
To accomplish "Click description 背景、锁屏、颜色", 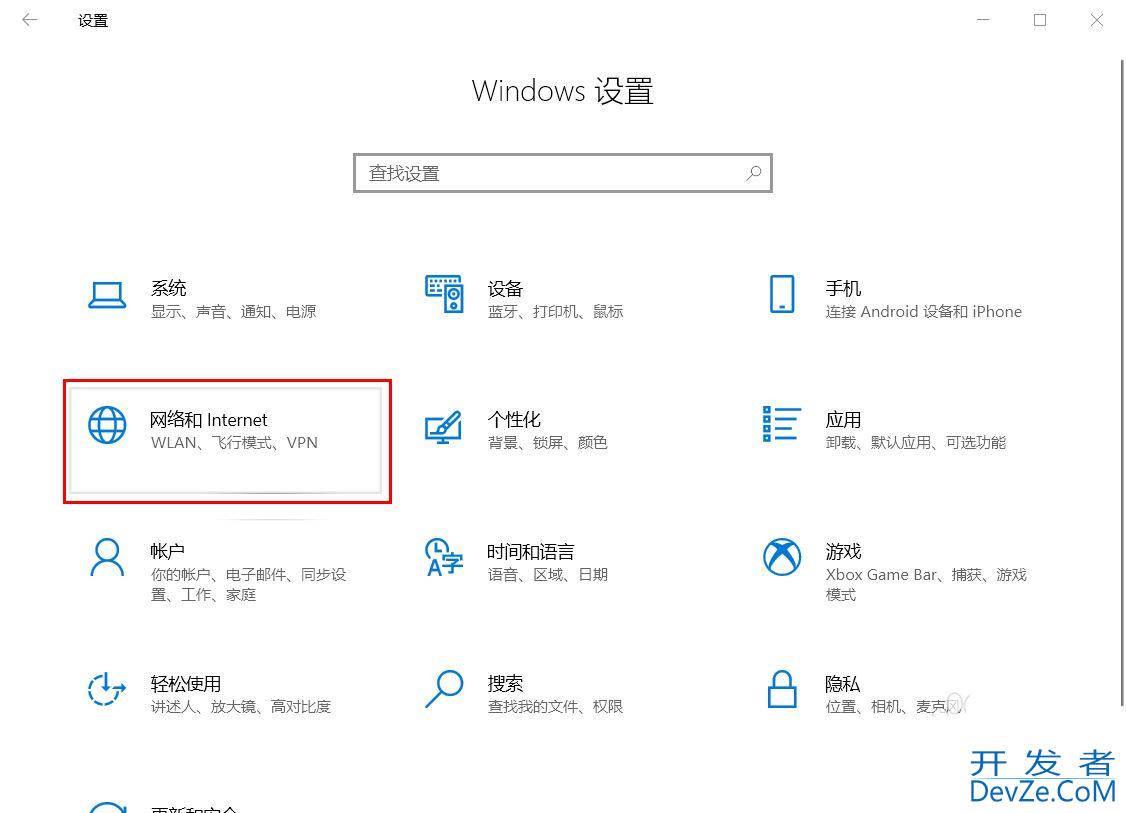I will [x=548, y=442].
